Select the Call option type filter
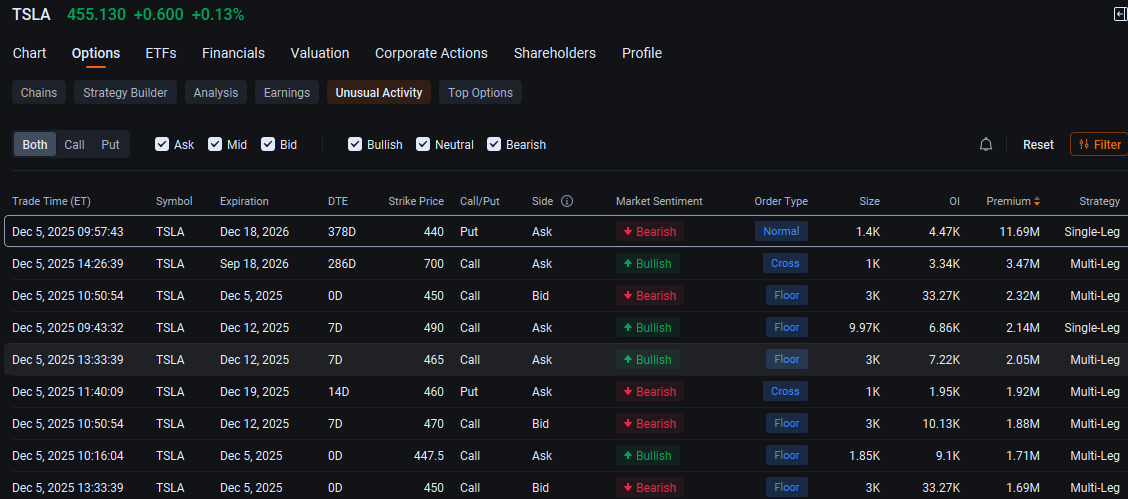 [74, 145]
